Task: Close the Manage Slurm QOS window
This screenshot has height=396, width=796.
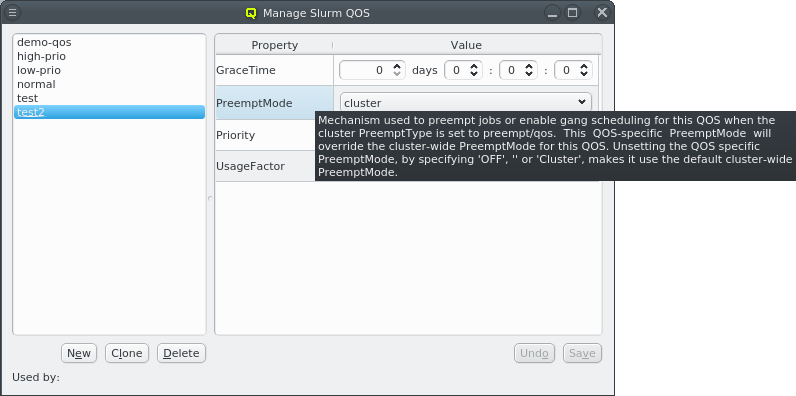Action: click(602, 13)
